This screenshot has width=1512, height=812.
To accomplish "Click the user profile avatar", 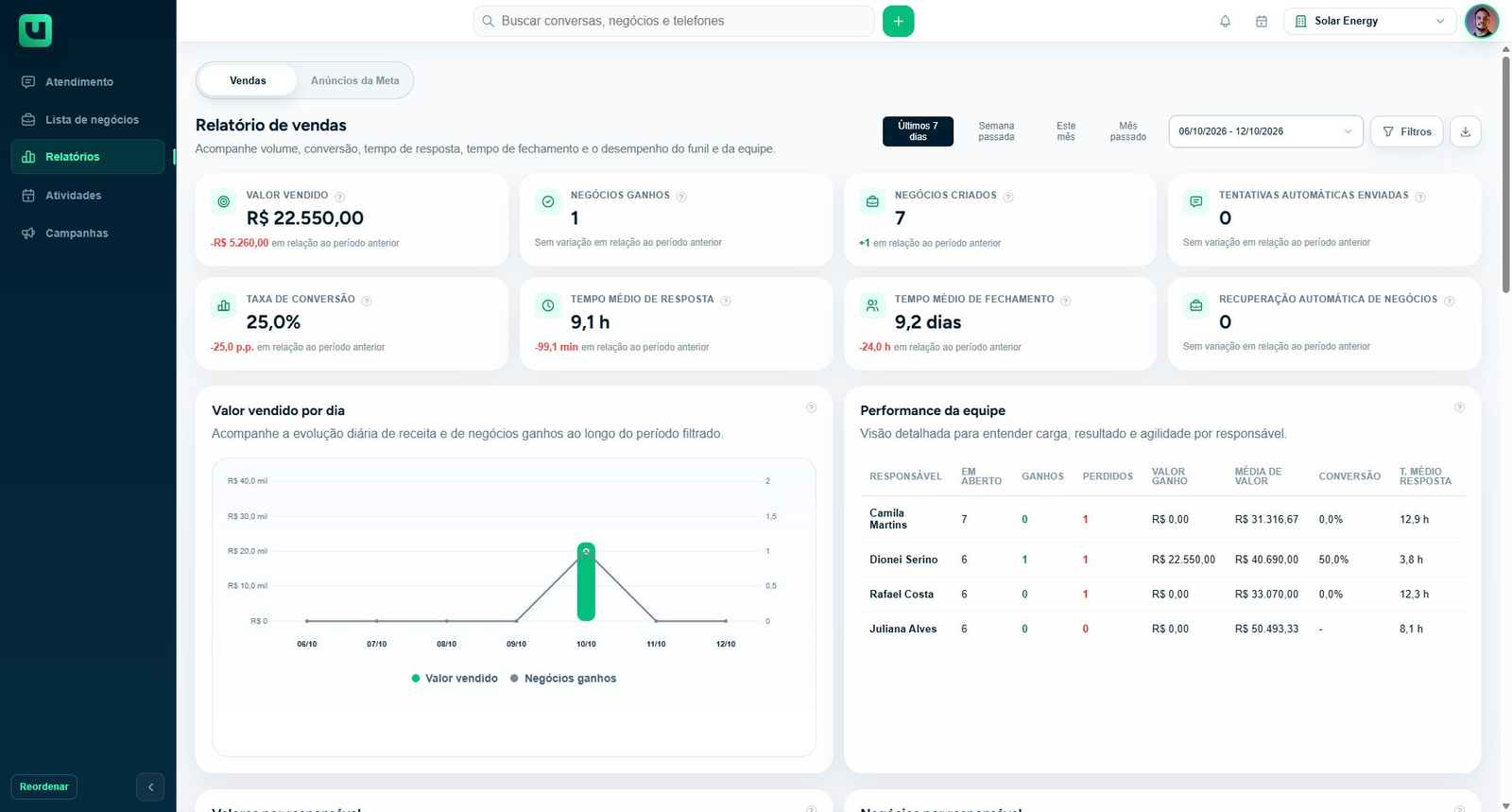I will pos(1481,21).
